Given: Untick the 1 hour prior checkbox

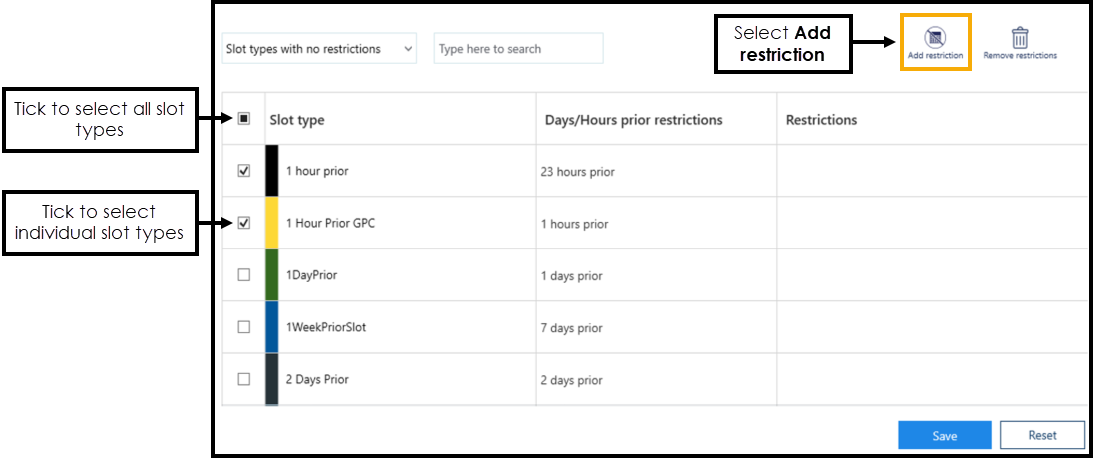Looking at the screenshot, I should (x=244, y=171).
